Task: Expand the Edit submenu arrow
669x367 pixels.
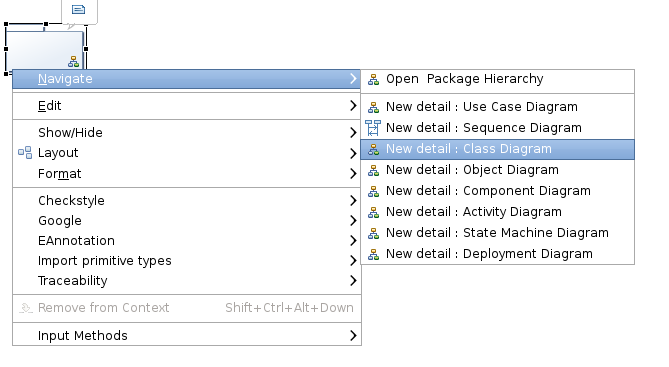Action: (x=353, y=105)
